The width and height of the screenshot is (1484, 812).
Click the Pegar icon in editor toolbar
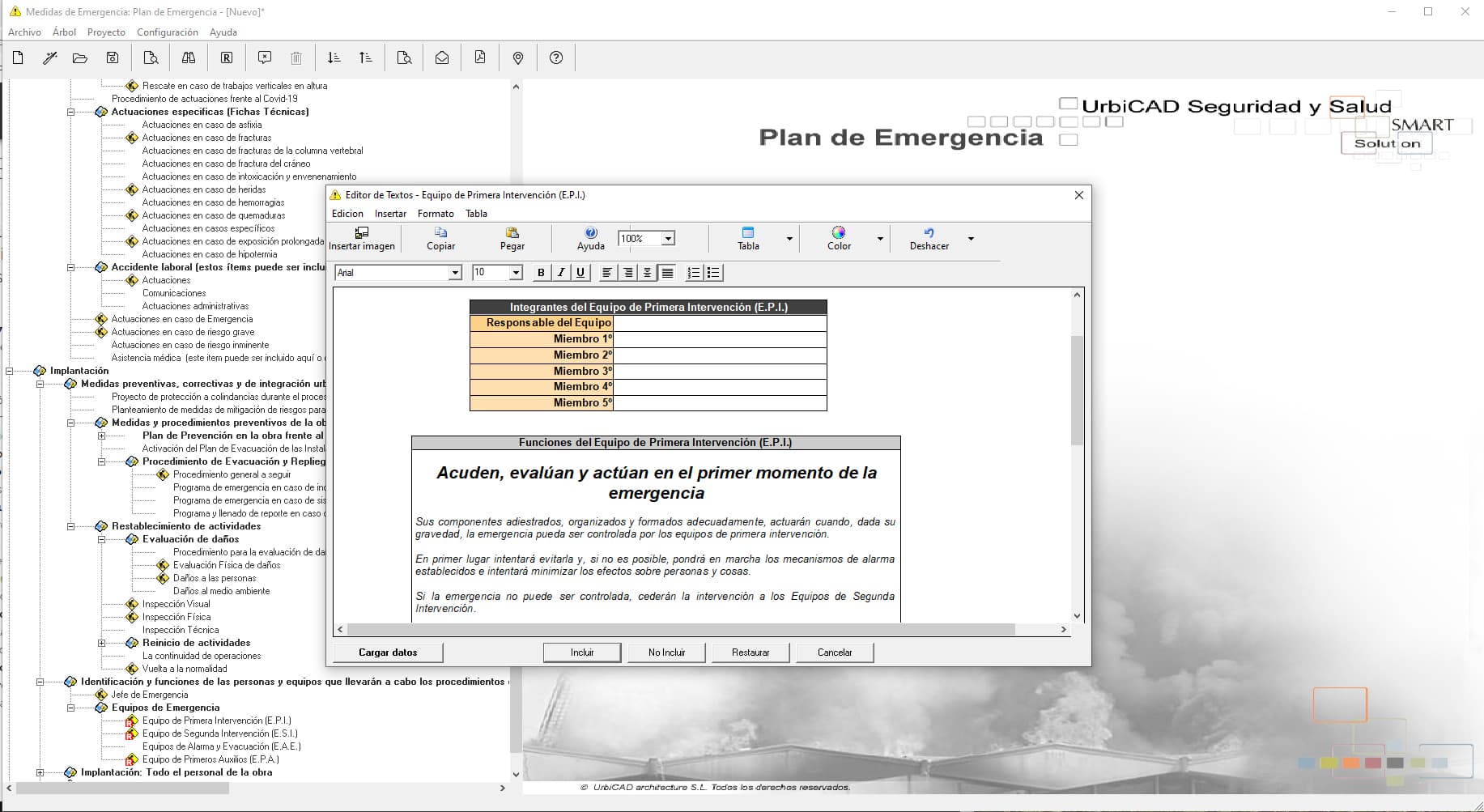click(512, 239)
